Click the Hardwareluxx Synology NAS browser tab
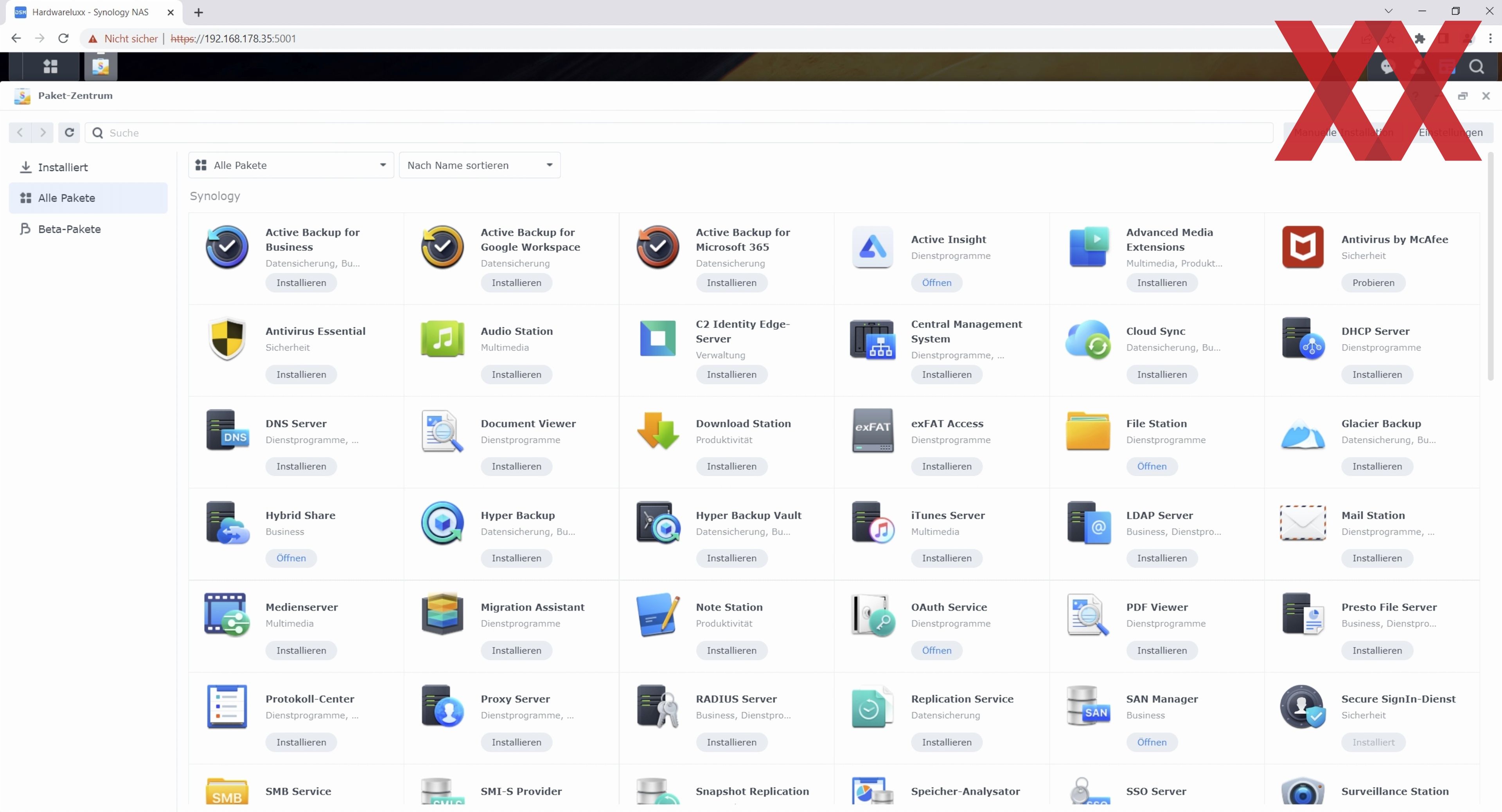 tap(93, 12)
